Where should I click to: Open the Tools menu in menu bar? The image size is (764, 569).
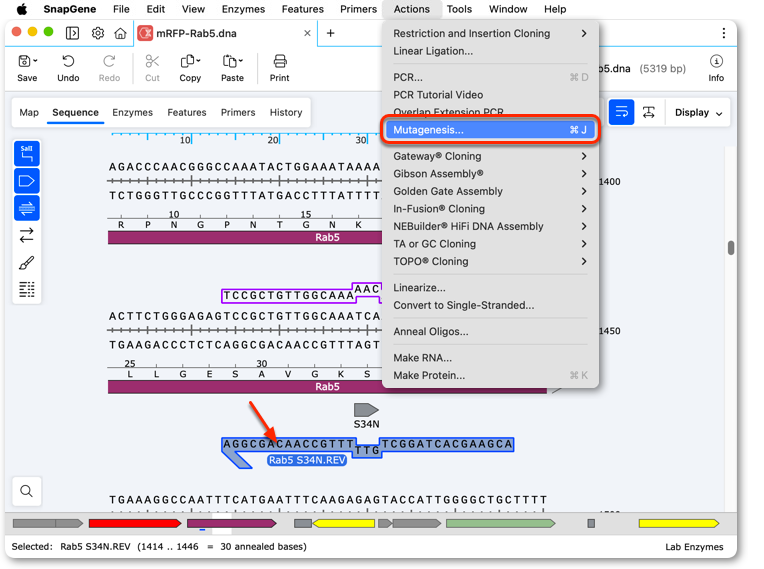459,9
